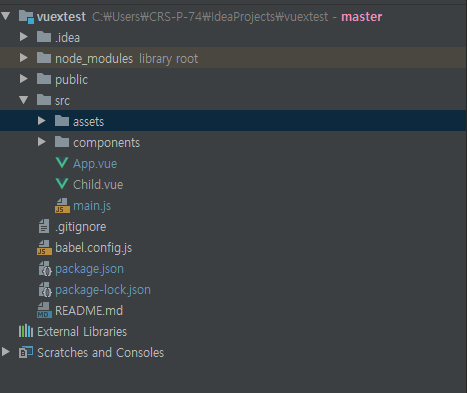467x393 pixels.
Task: Click the master branch label
Action: tap(362, 17)
